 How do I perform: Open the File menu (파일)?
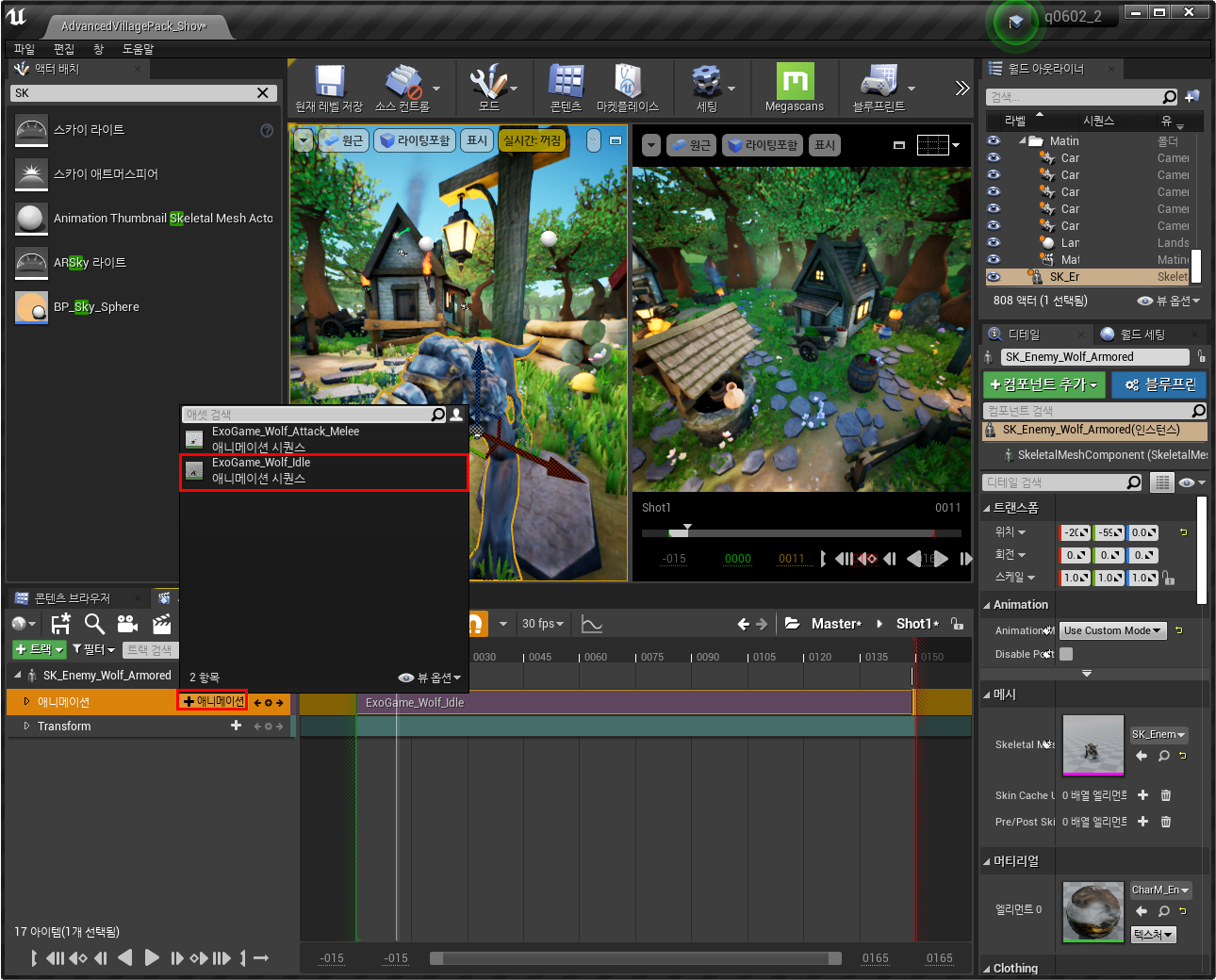pyautogui.click(x=25, y=49)
